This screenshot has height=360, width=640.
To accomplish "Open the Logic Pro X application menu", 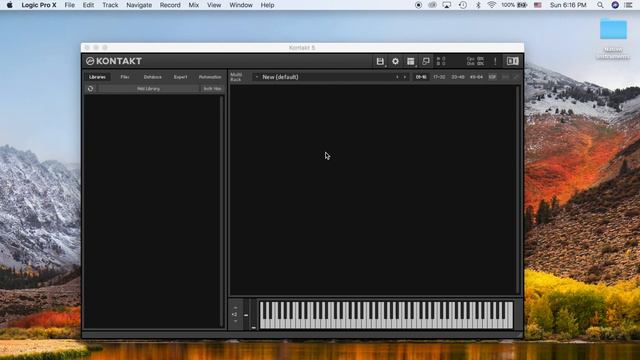I will (39, 5).
